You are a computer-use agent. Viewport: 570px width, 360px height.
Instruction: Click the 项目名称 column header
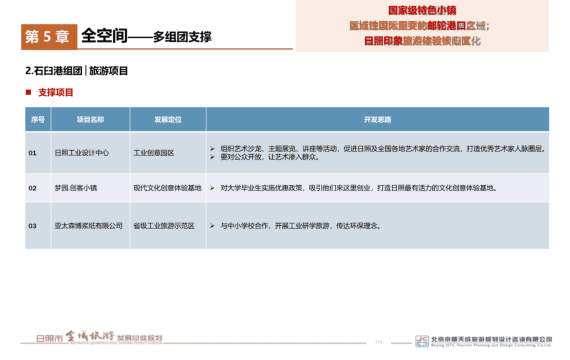[x=91, y=119]
